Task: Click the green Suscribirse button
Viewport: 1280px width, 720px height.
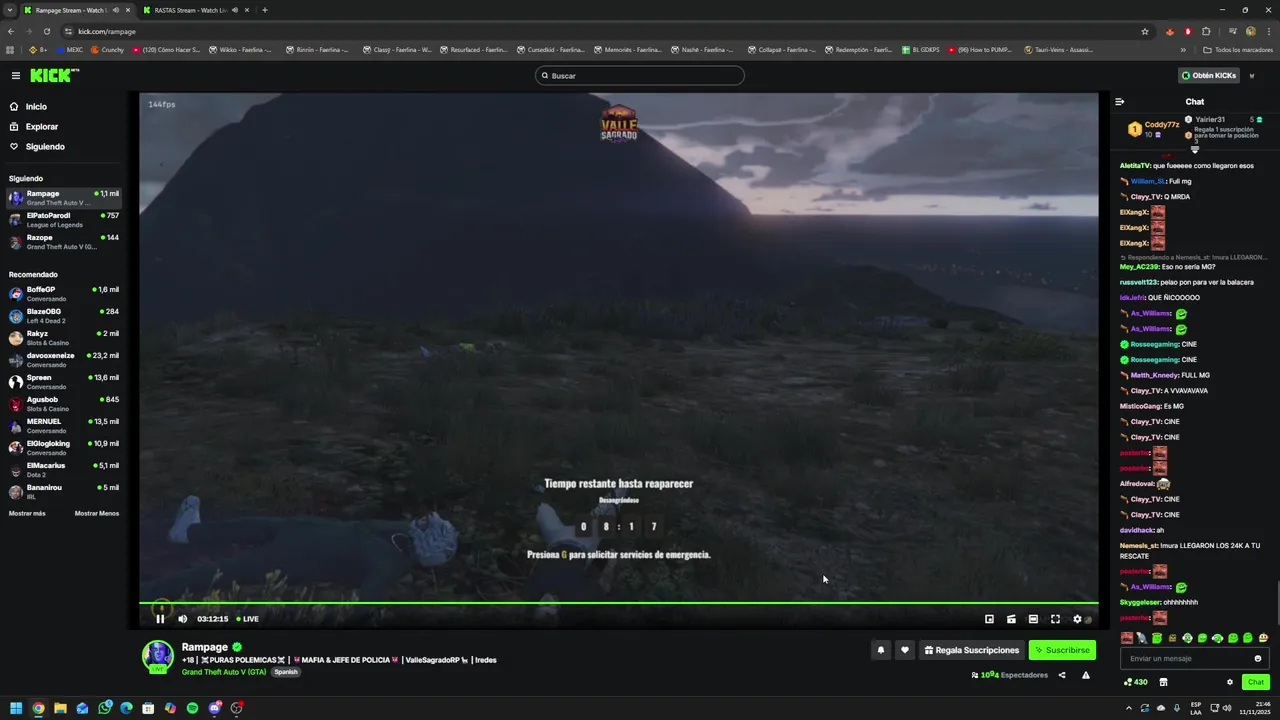Action: 1062,650
